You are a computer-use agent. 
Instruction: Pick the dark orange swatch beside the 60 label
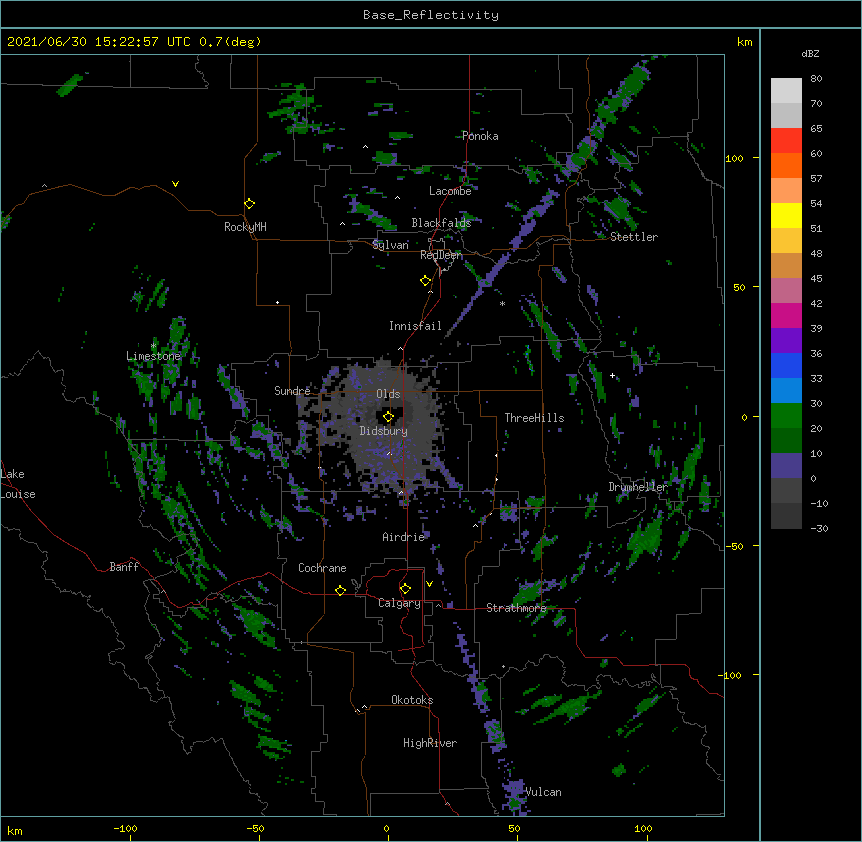[x=786, y=165]
